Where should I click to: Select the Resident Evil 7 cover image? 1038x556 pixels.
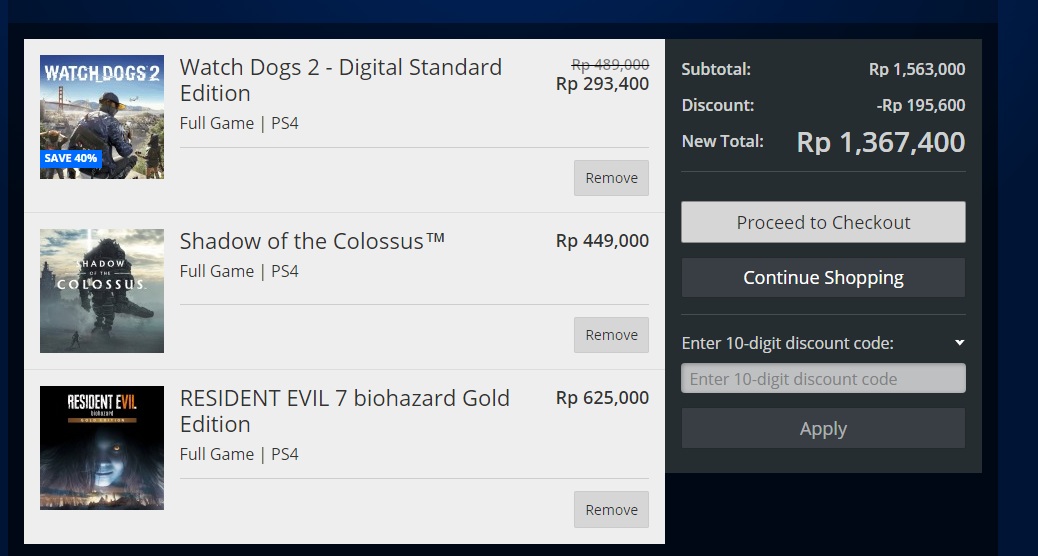[x=102, y=447]
